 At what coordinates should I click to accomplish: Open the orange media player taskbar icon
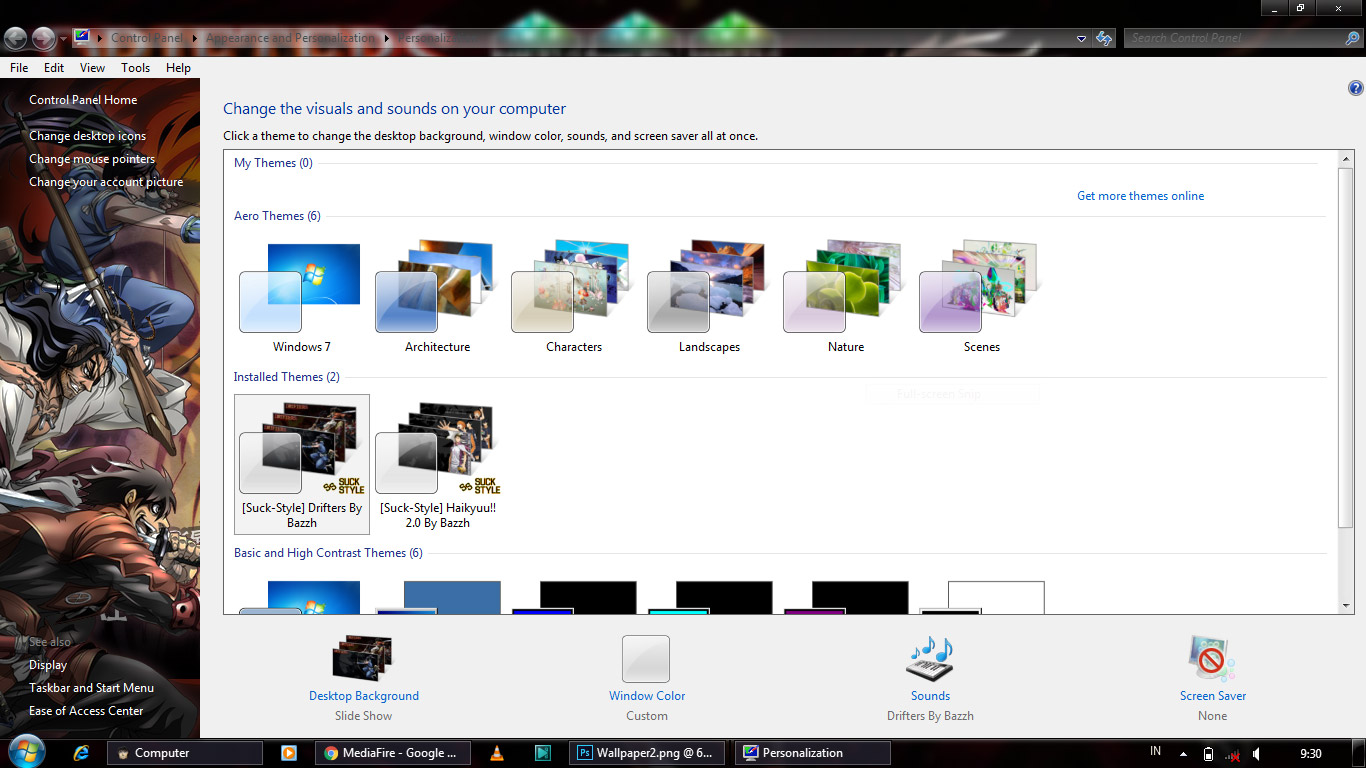[x=288, y=753]
